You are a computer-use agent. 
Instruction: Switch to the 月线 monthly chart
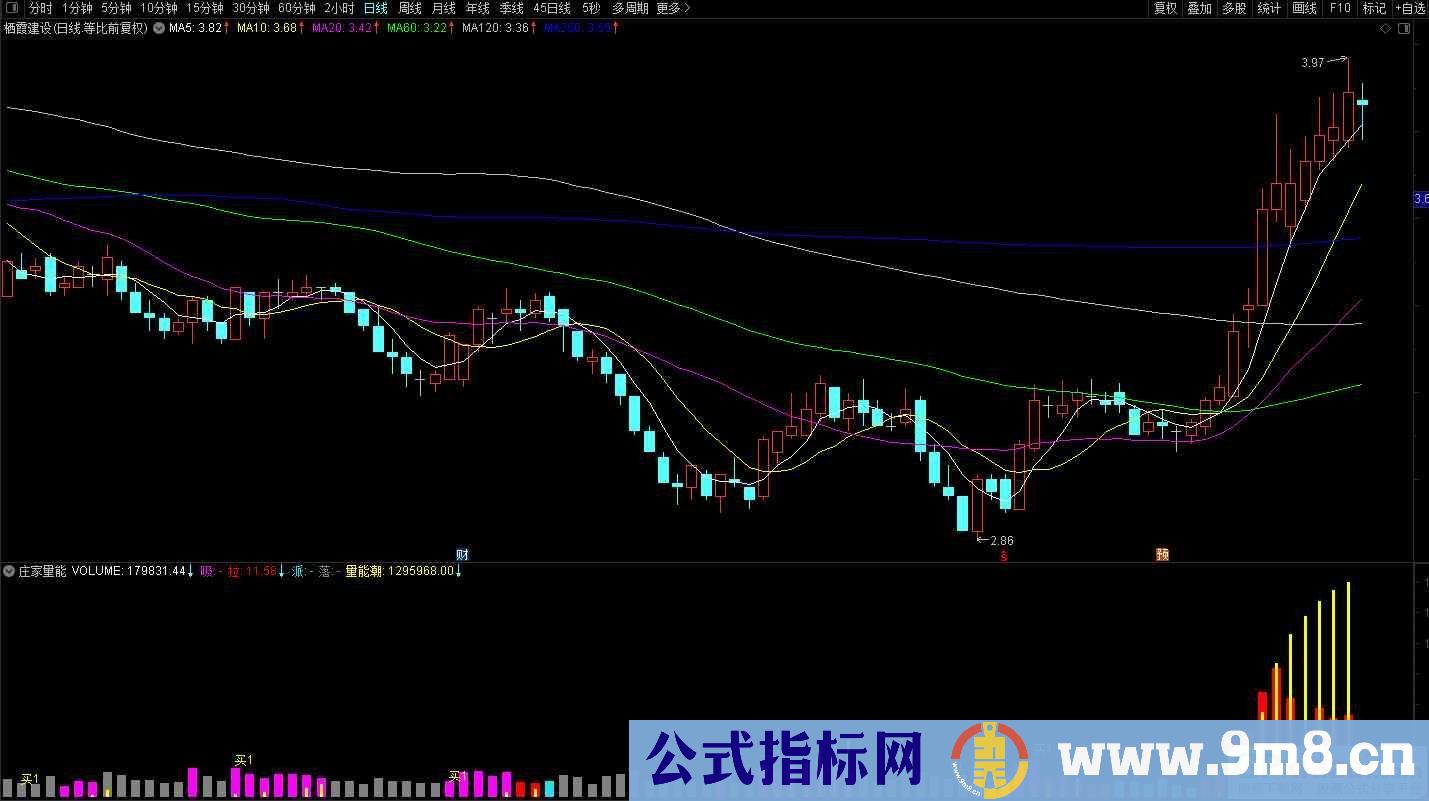[x=444, y=8]
